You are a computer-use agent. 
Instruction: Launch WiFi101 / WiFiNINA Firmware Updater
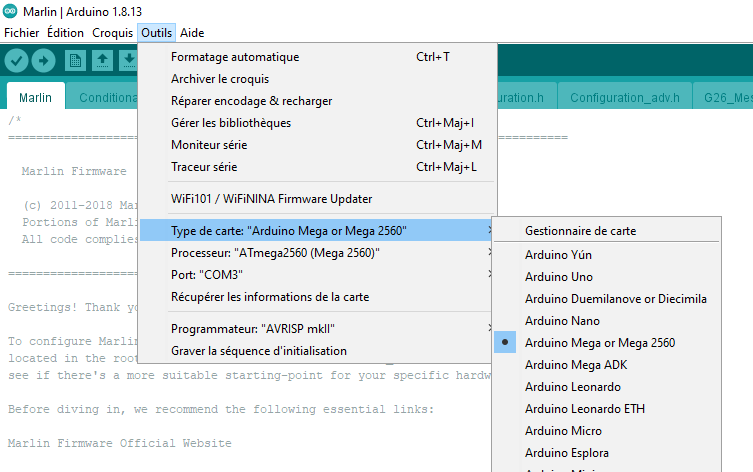[317, 199]
